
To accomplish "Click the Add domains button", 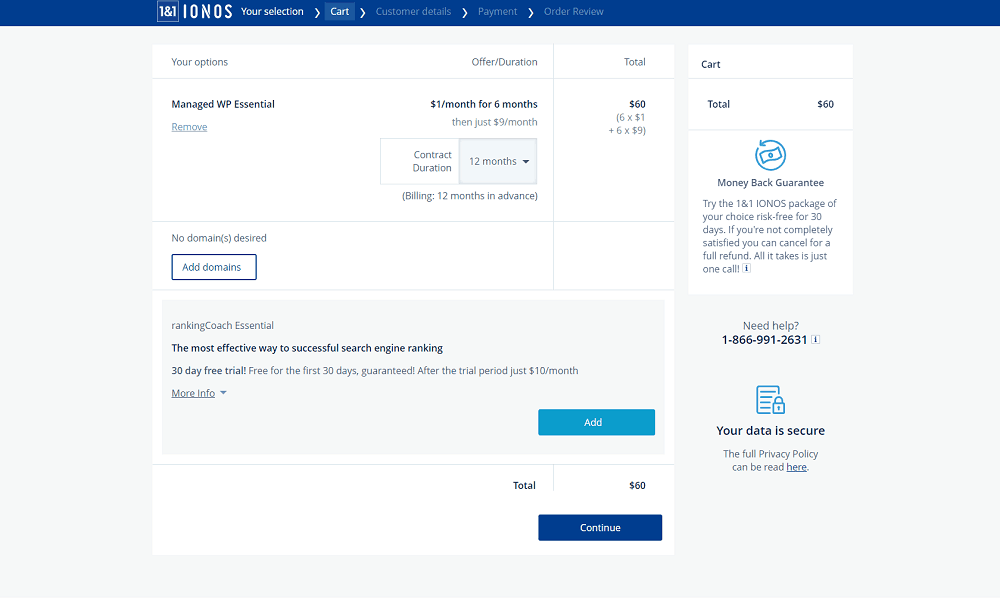I will (x=214, y=267).
